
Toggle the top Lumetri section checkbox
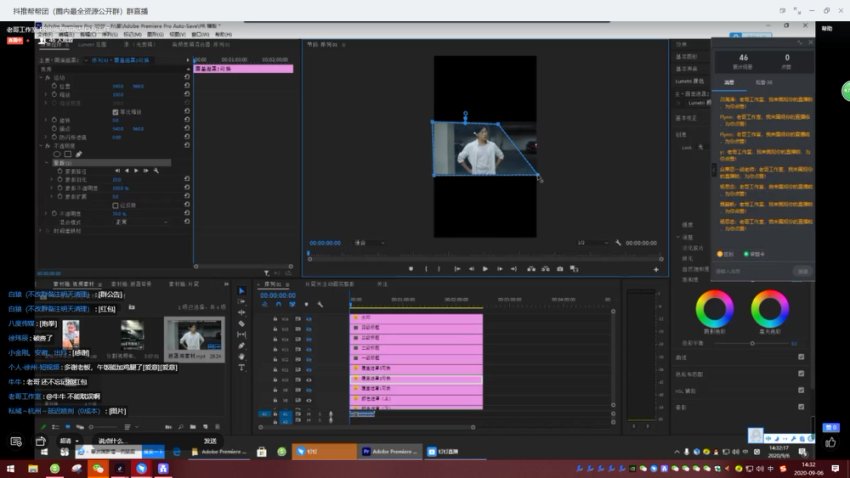(x=801, y=357)
